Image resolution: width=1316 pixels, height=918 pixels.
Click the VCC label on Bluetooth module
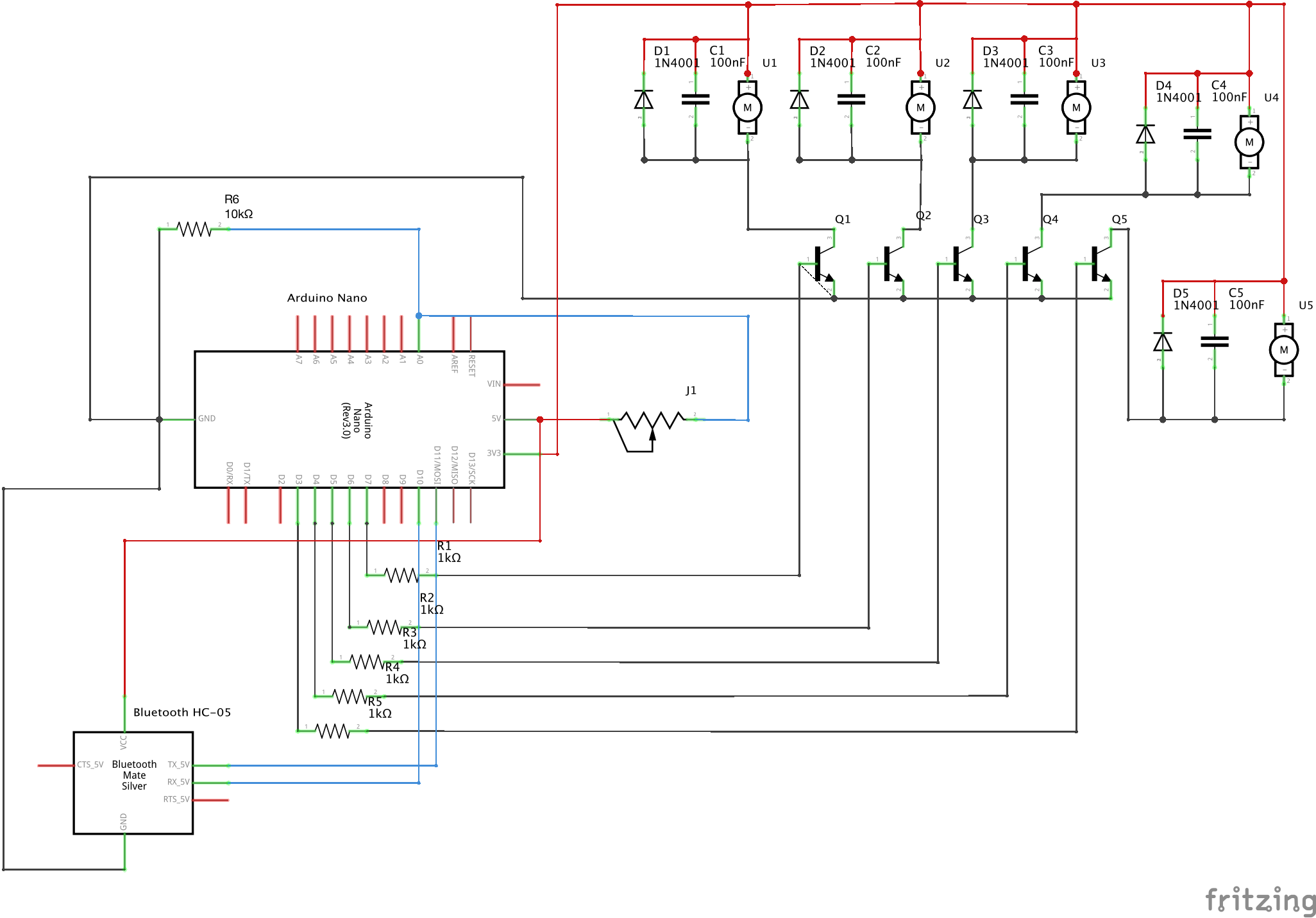(123, 742)
